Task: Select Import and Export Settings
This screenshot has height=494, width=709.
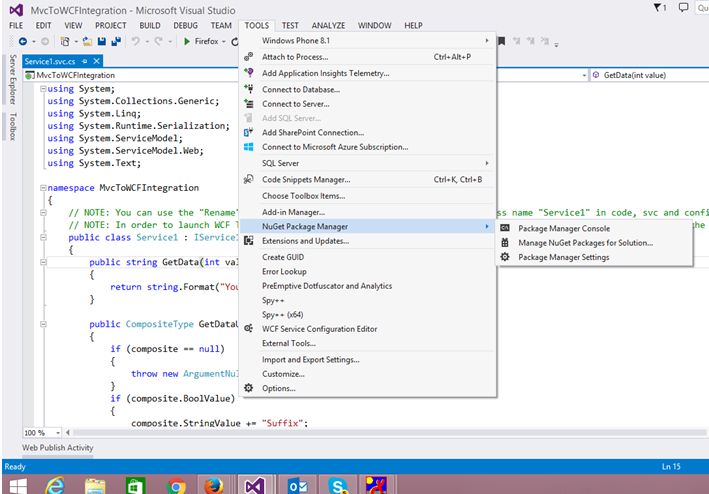Action: 311,360
